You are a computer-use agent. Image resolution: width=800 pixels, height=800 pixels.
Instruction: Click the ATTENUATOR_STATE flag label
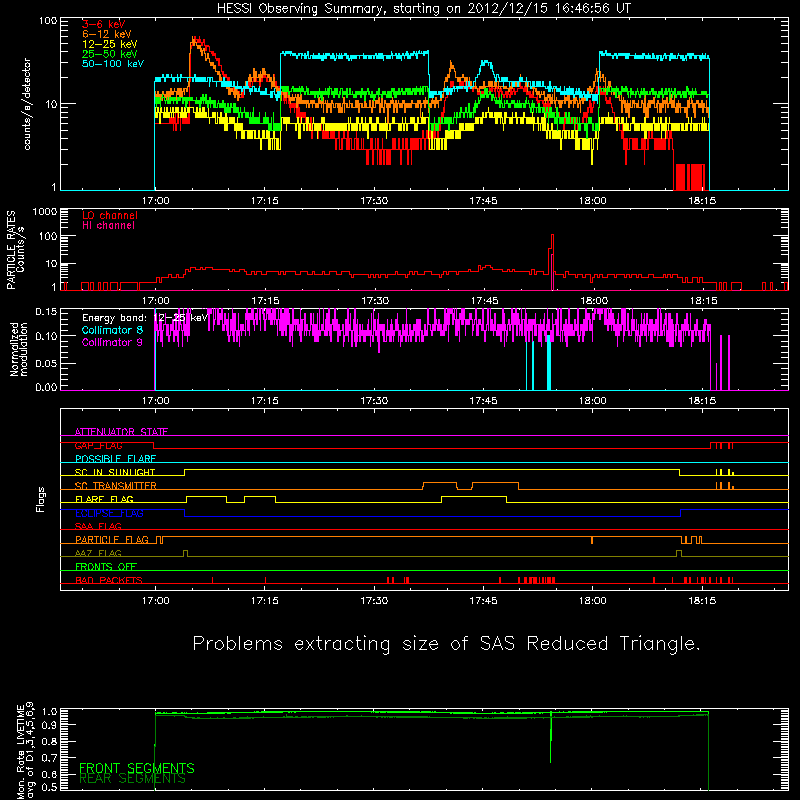pyautogui.click(x=121, y=432)
